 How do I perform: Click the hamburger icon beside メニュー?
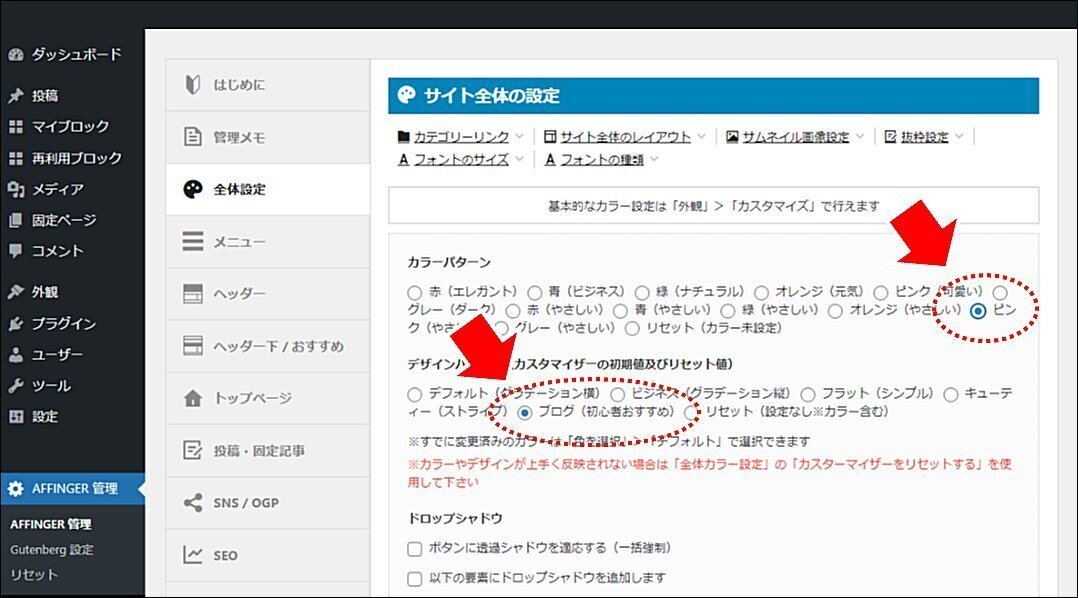(193, 241)
